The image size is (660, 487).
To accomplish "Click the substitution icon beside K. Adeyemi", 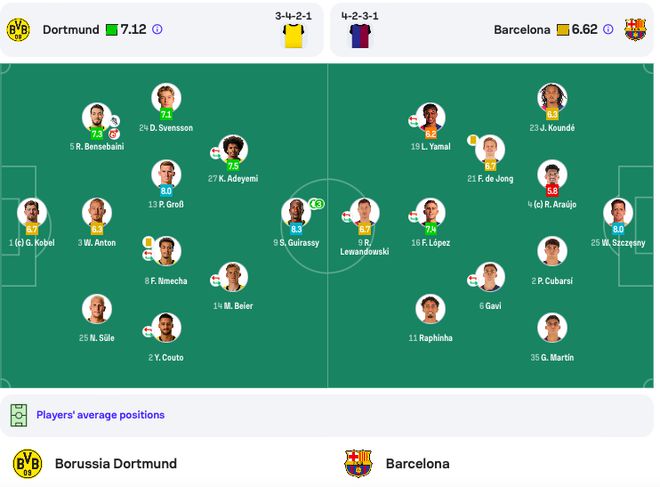I will pyautogui.click(x=215, y=152).
